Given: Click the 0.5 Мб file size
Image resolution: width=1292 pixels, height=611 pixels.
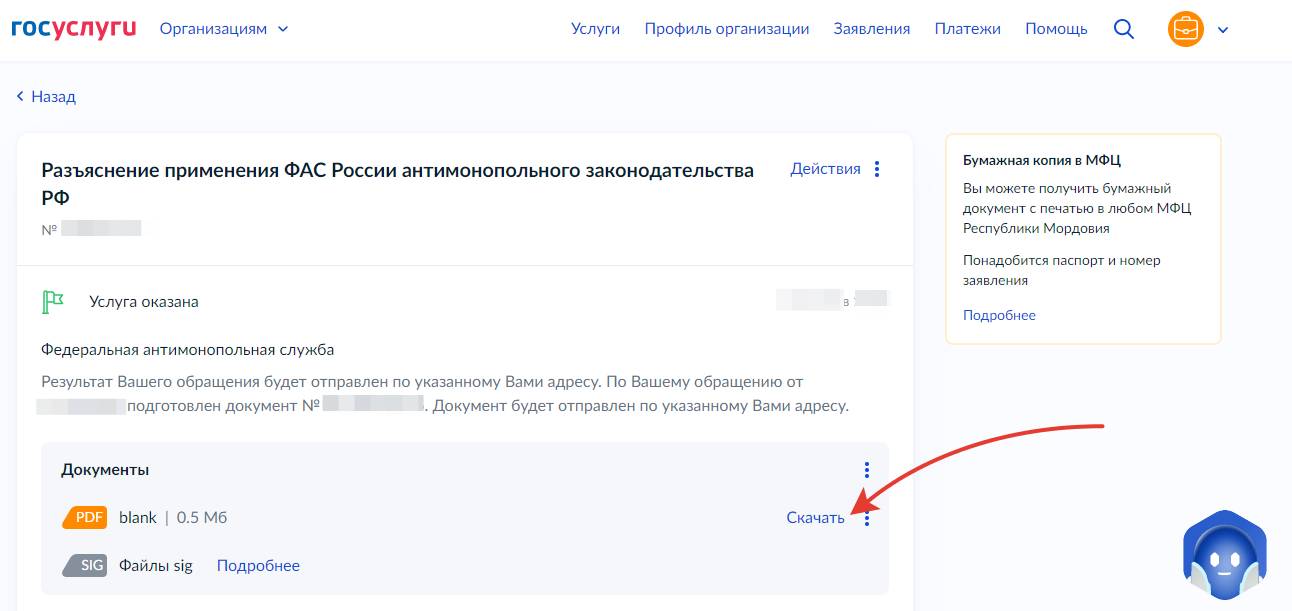Looking at the screenshot, I should 202,518.
